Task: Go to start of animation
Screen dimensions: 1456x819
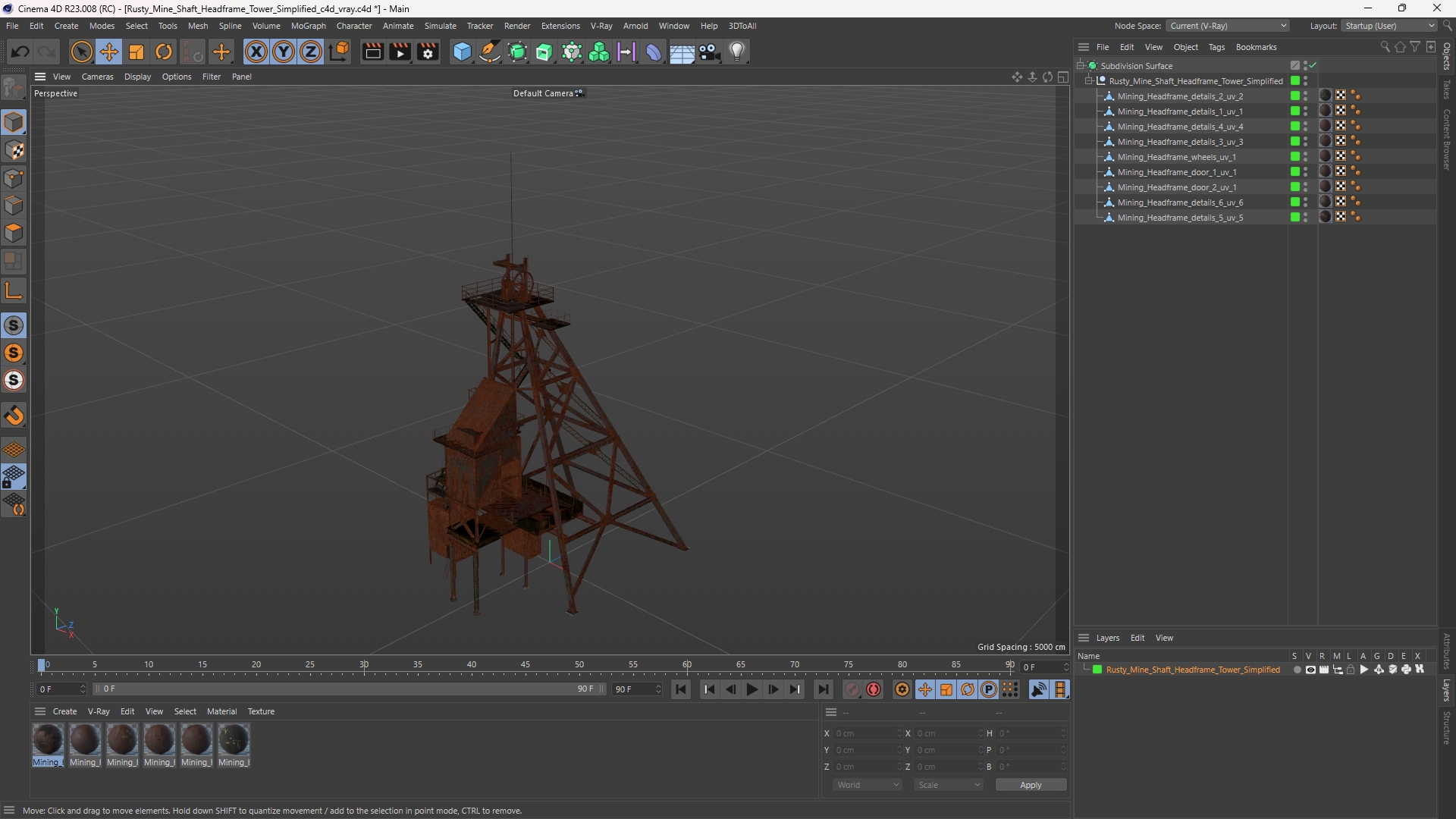Action: (681, 689)
